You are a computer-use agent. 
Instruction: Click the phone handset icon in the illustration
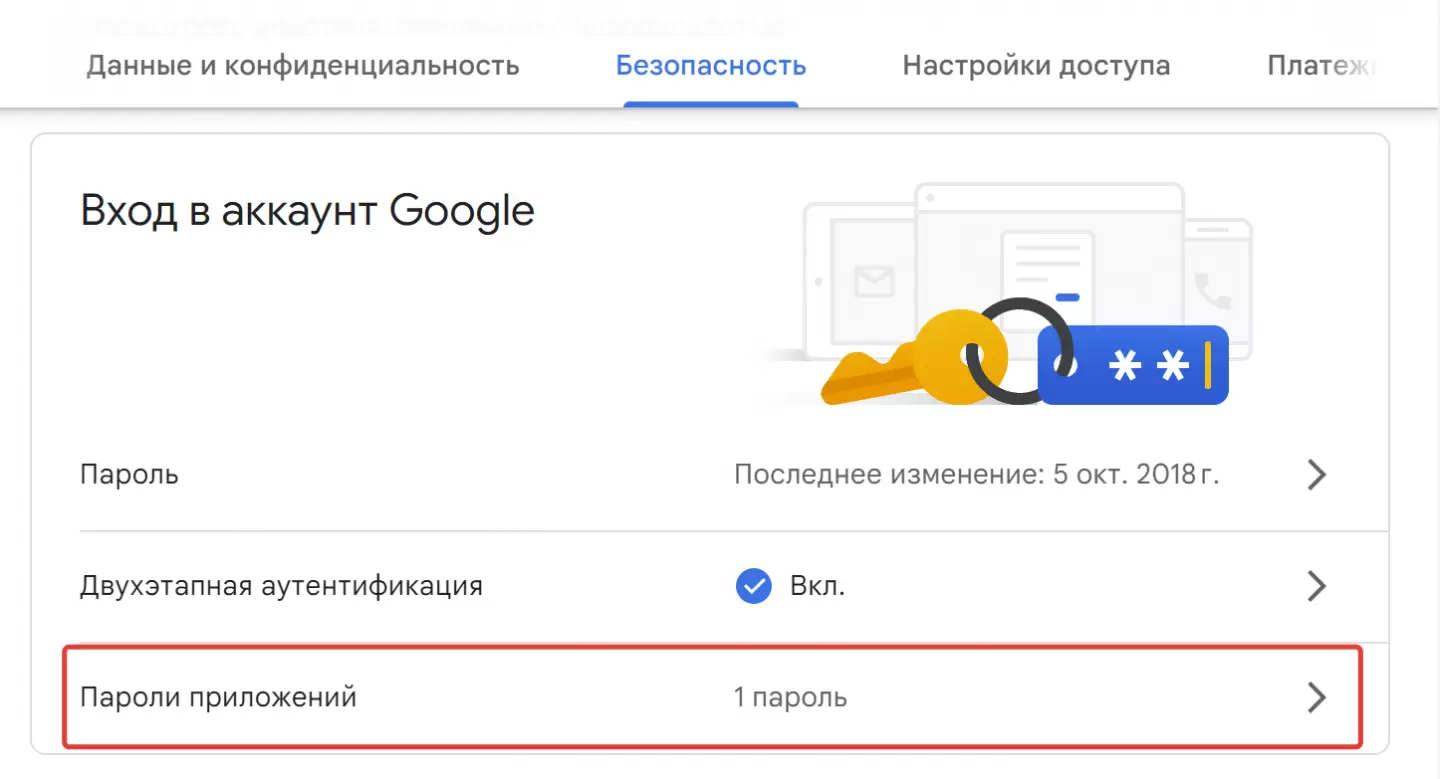point(1213,291)
